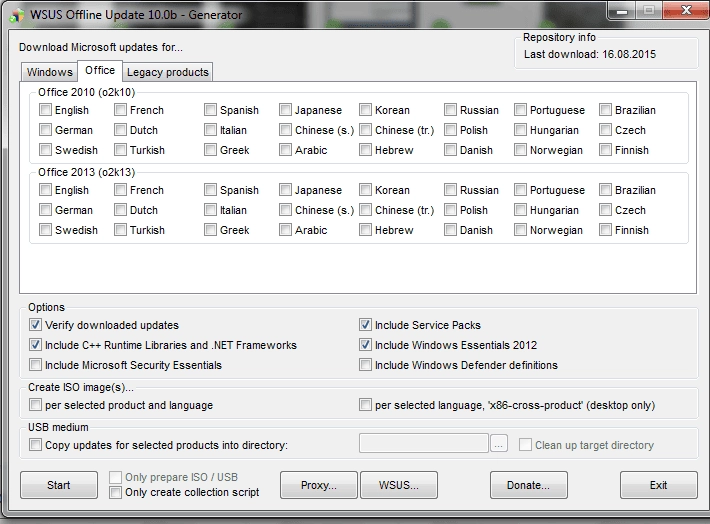Tick Japanese in Office 2010 group
The height and width of the screenshot is (524, 710).
tap(285, 110)
